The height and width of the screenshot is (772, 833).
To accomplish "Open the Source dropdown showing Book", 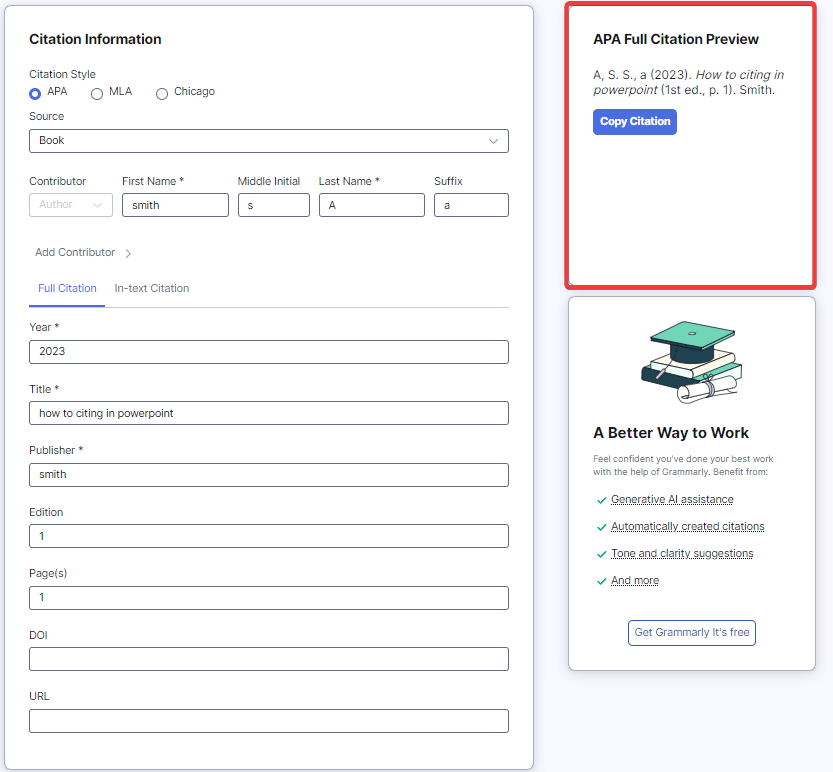I will [268, 141].
